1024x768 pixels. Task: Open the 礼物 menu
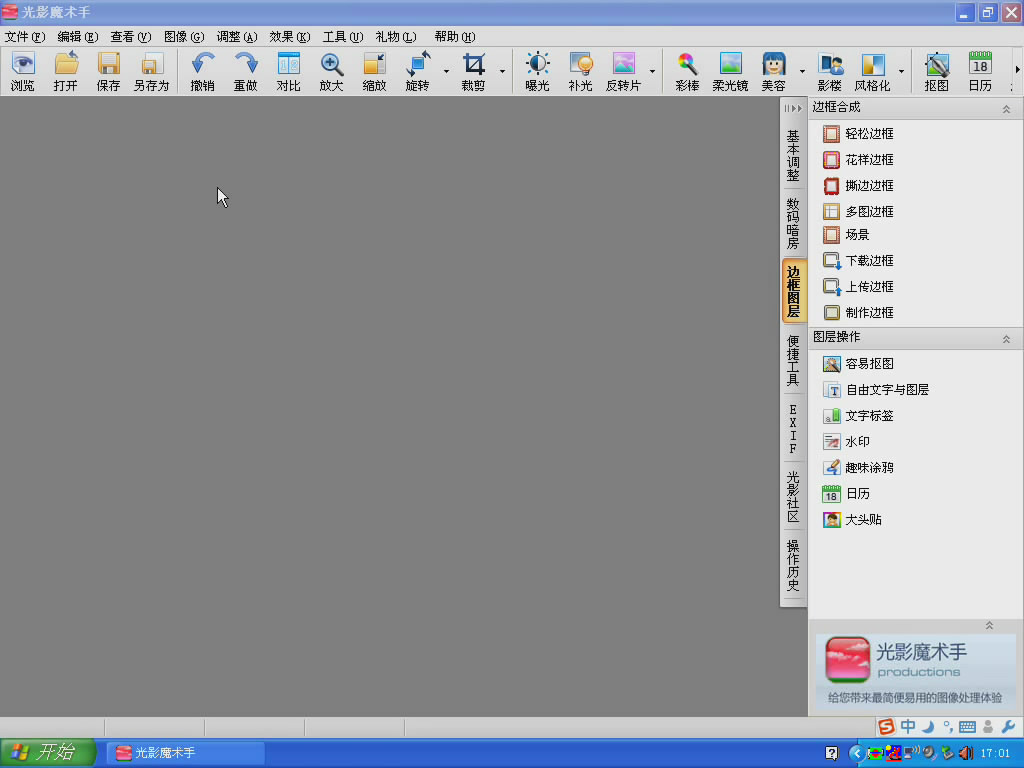click(x=396, y=37)
